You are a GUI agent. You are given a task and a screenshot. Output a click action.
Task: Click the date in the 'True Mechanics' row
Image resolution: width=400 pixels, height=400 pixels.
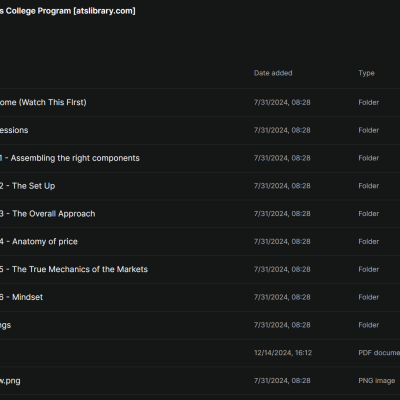[282, 269]
